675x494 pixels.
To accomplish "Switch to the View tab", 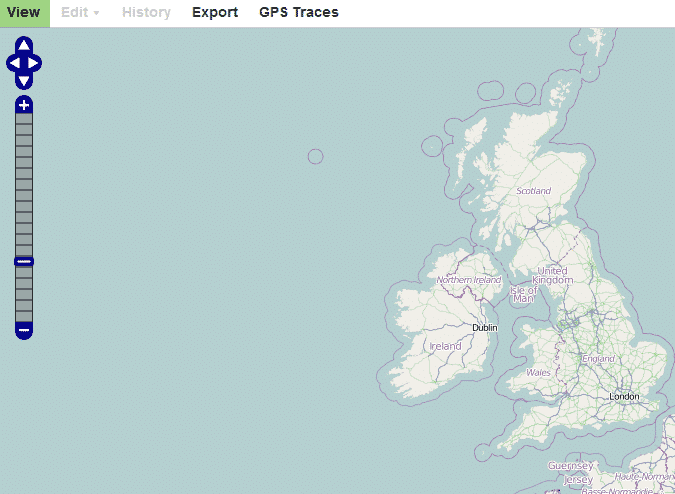I will coord(24,13).
